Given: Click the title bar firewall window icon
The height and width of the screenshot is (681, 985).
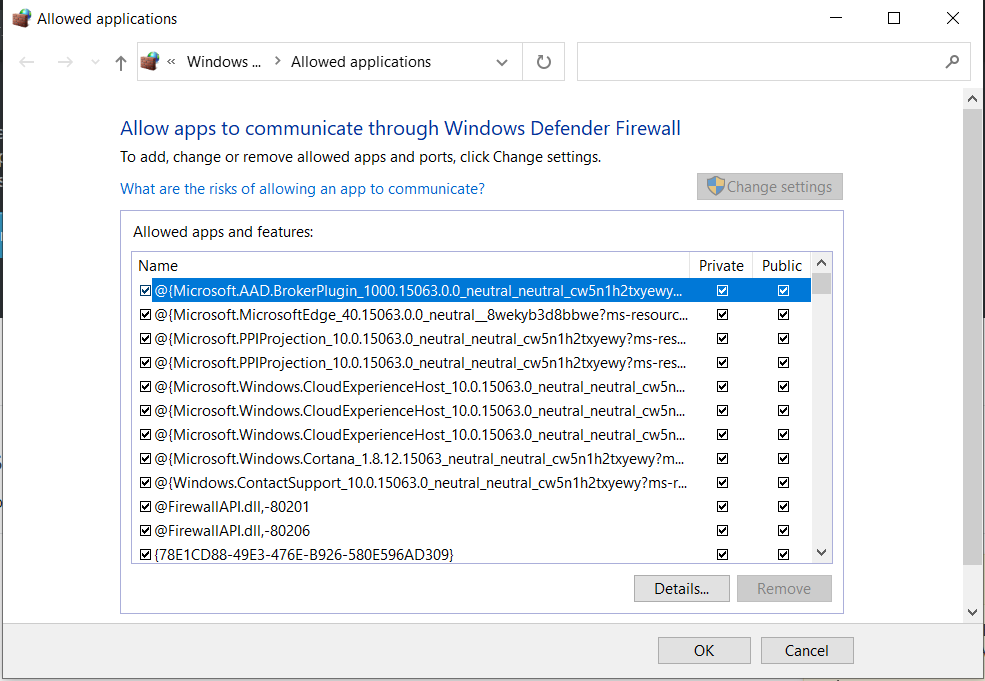Looking at the screenshot, I should coord(21,18).
